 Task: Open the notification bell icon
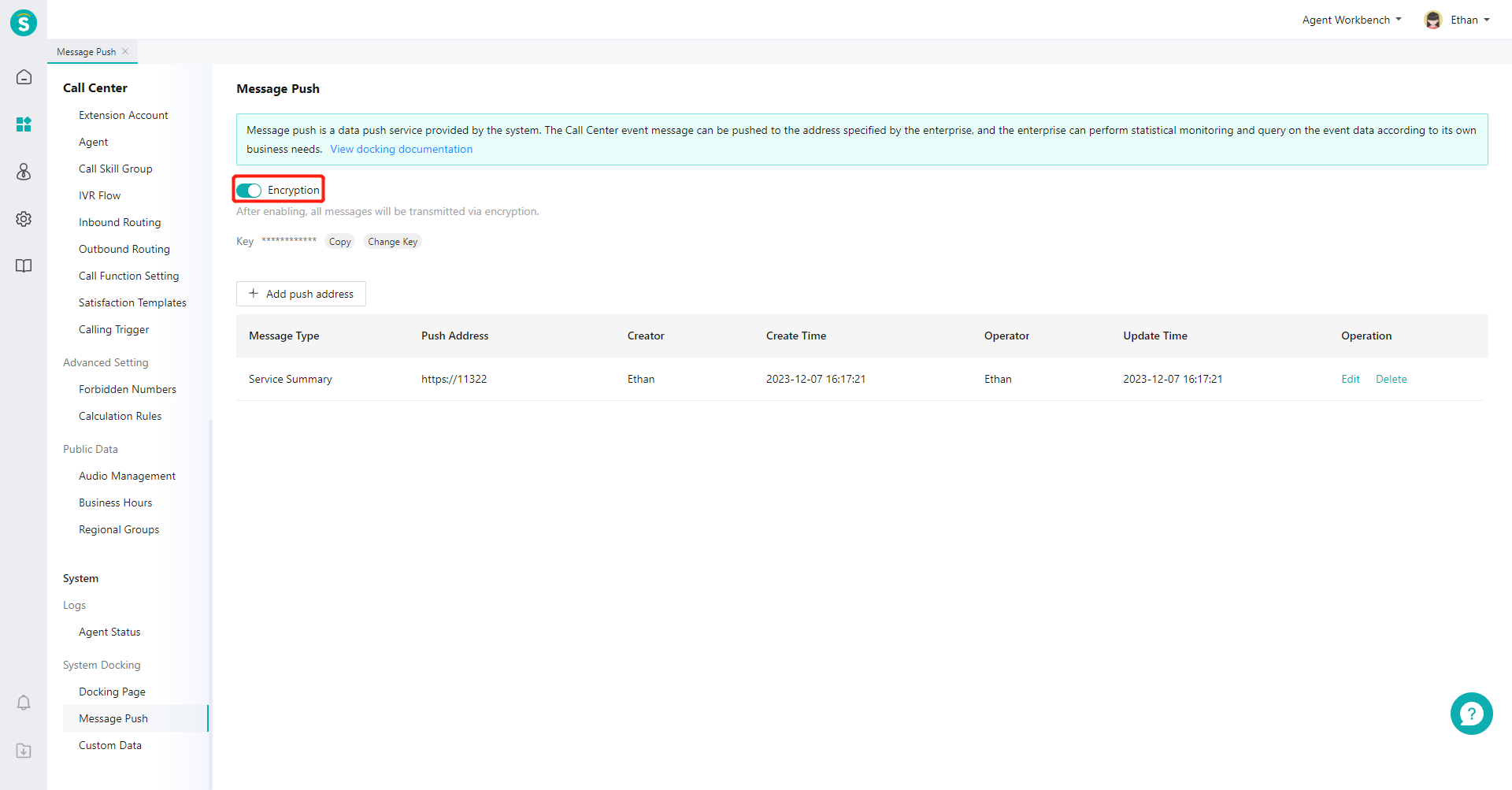coord(24,703)
